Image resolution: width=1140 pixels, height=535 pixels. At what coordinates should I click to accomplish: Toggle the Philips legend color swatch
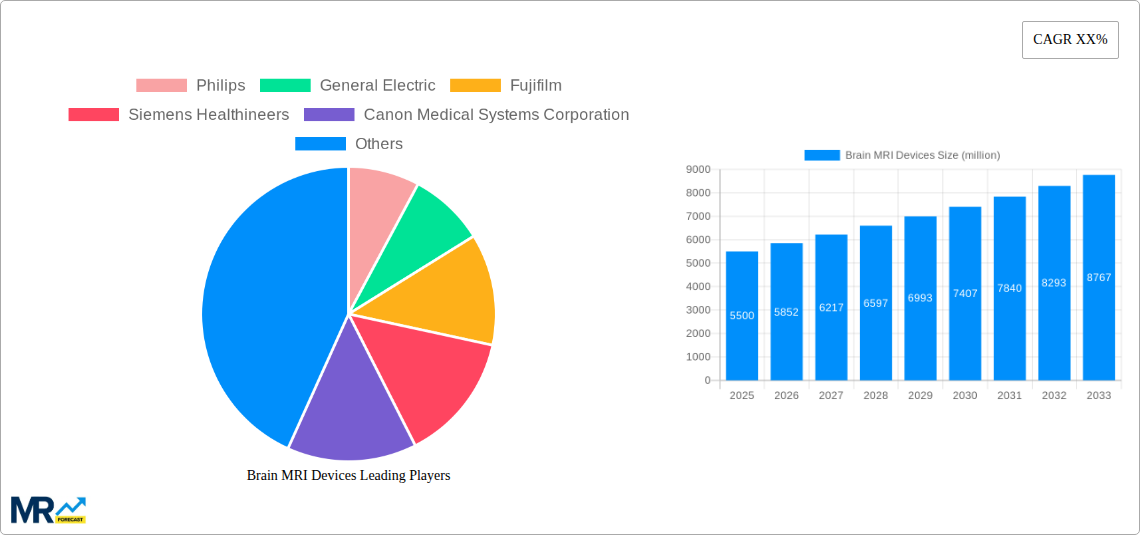[x=161, y=86]
